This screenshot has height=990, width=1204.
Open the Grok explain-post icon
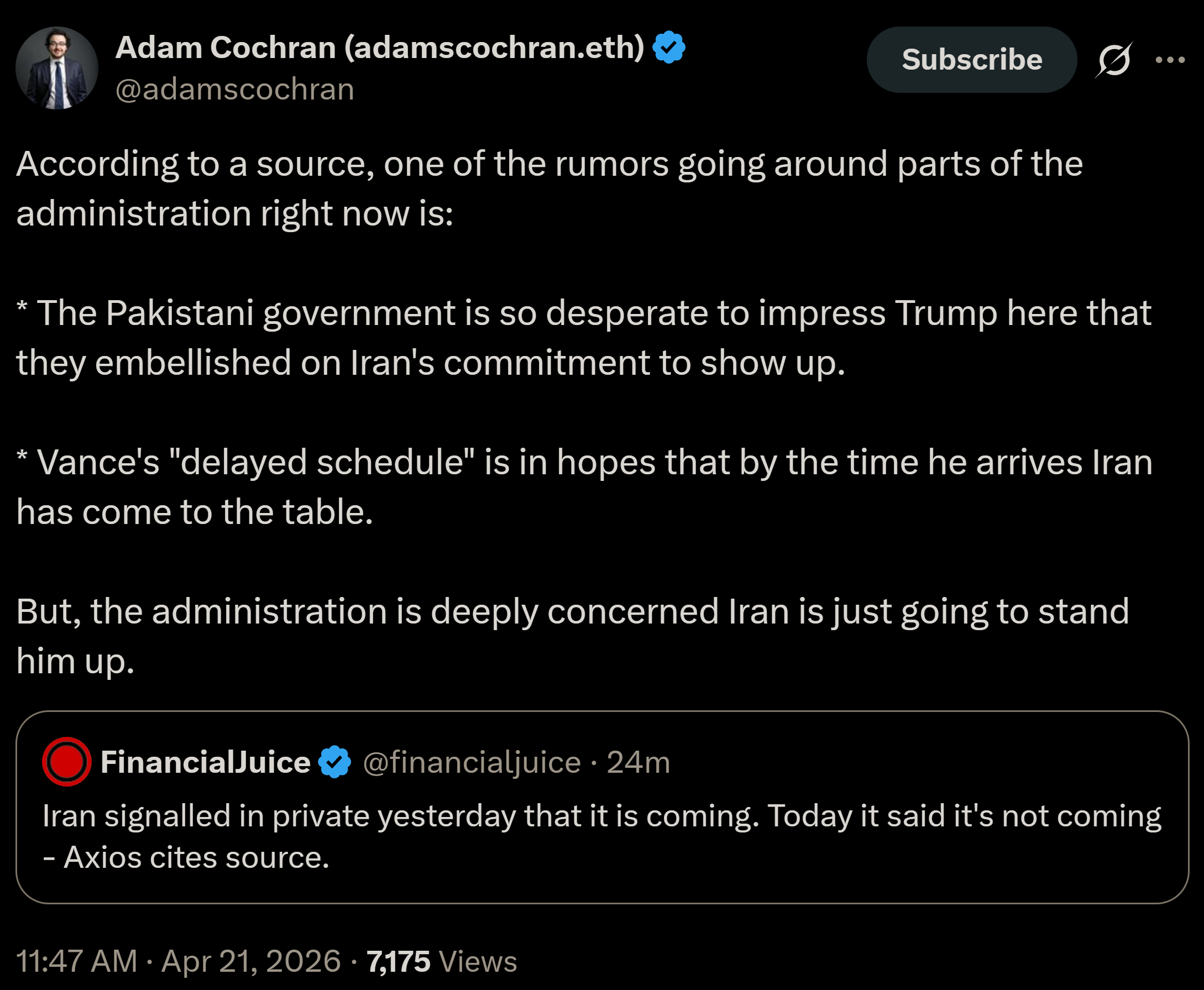tap(1114, 59)
